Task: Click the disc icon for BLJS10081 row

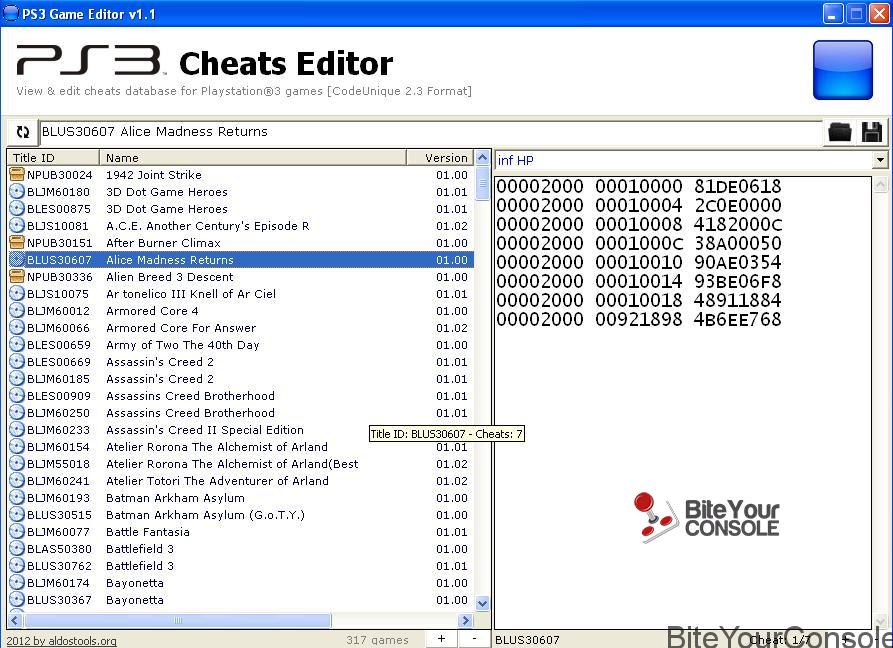Action: point(17,225)
